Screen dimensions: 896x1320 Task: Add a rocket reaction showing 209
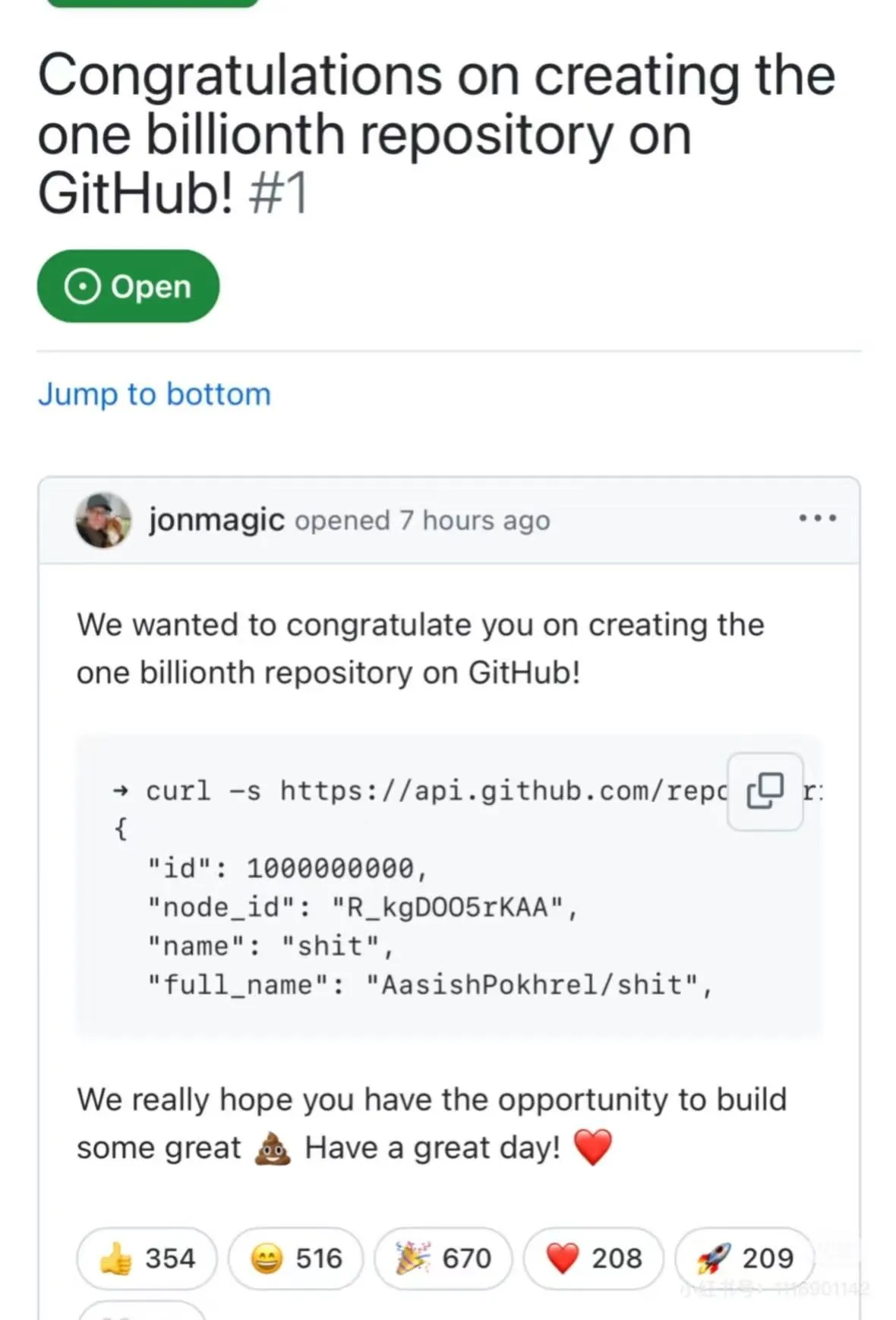point(745,1258)
